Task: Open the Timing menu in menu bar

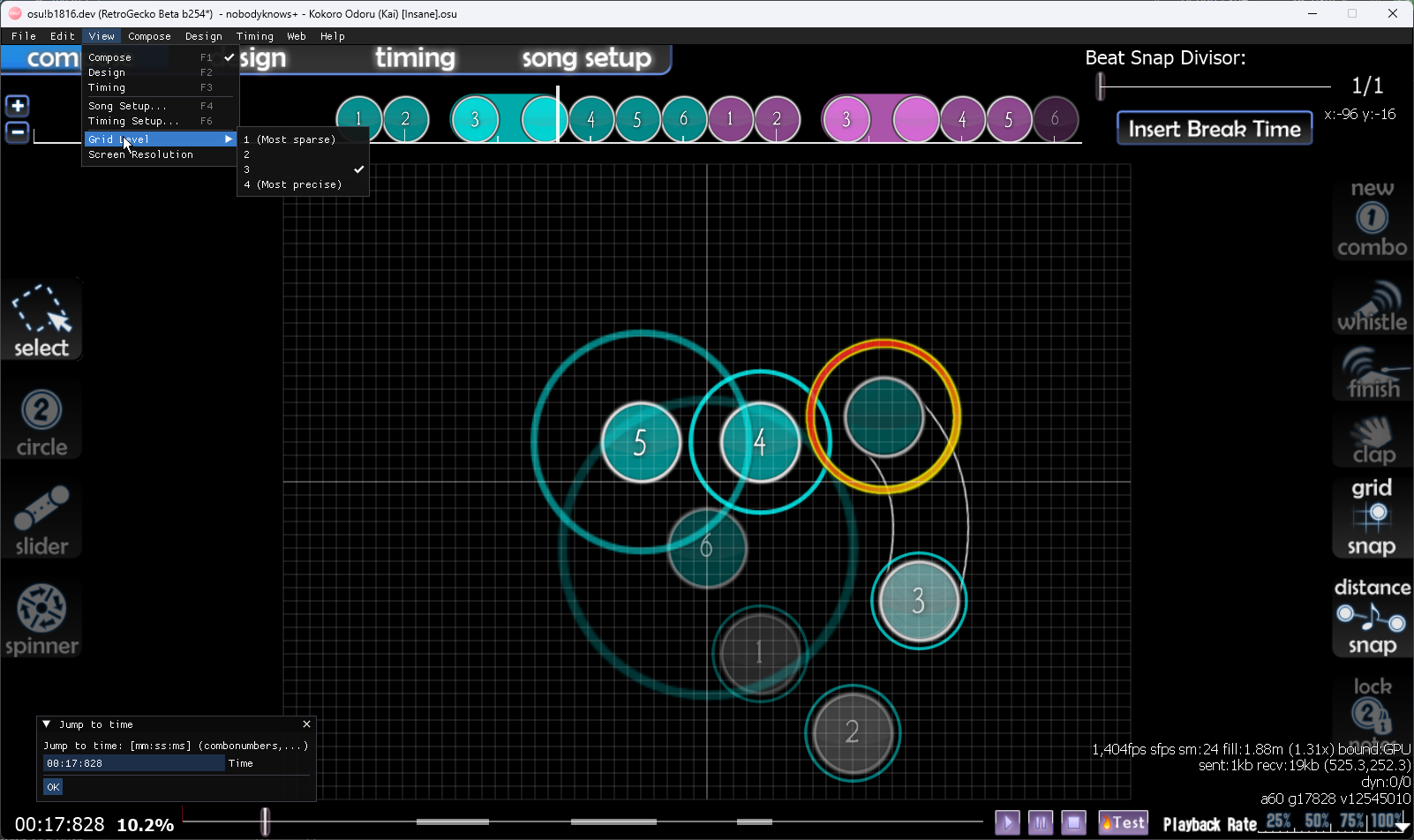Action: tap(254, 36)
